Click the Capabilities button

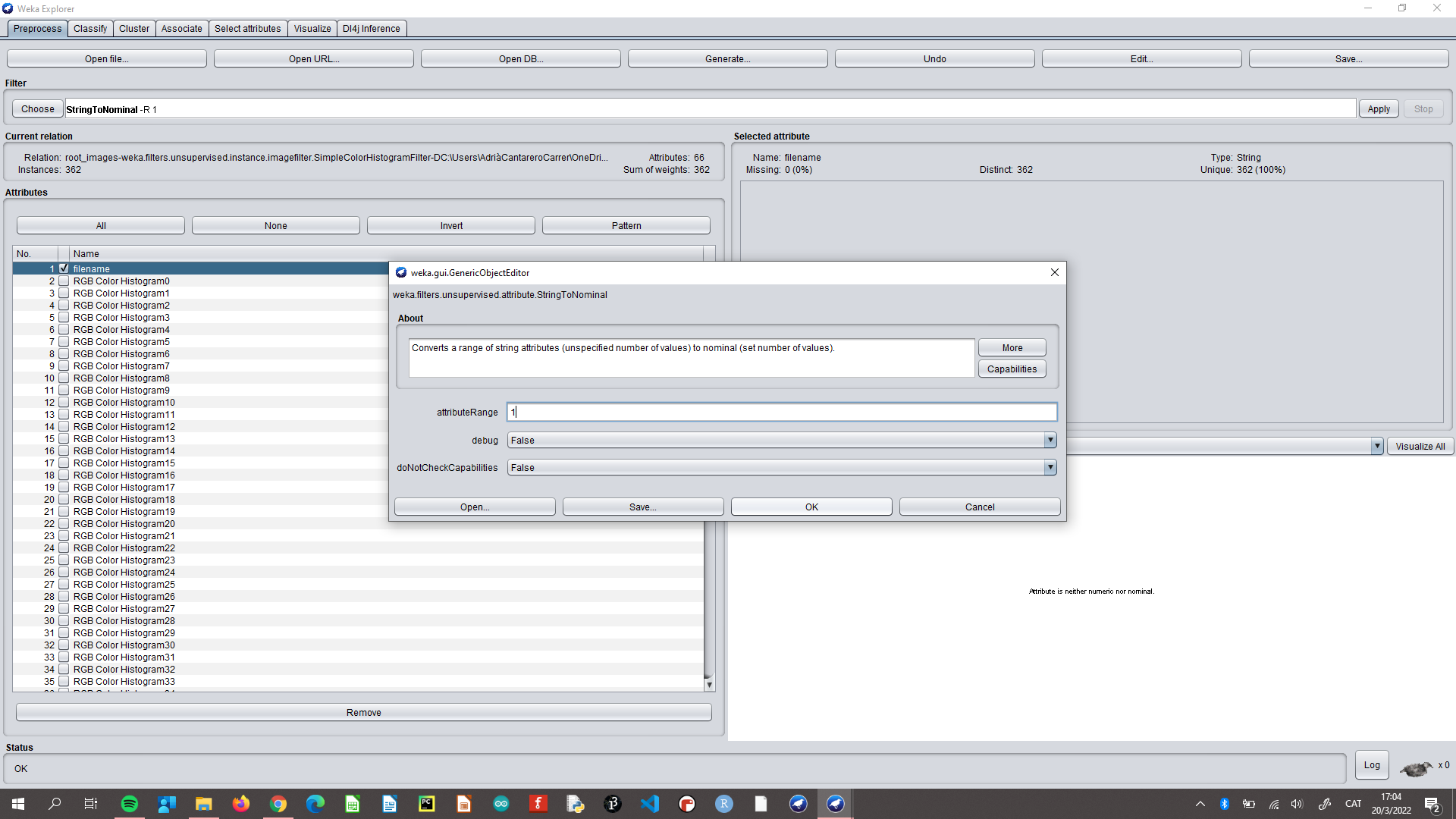pyautogui.click(x=1012, y=369)
